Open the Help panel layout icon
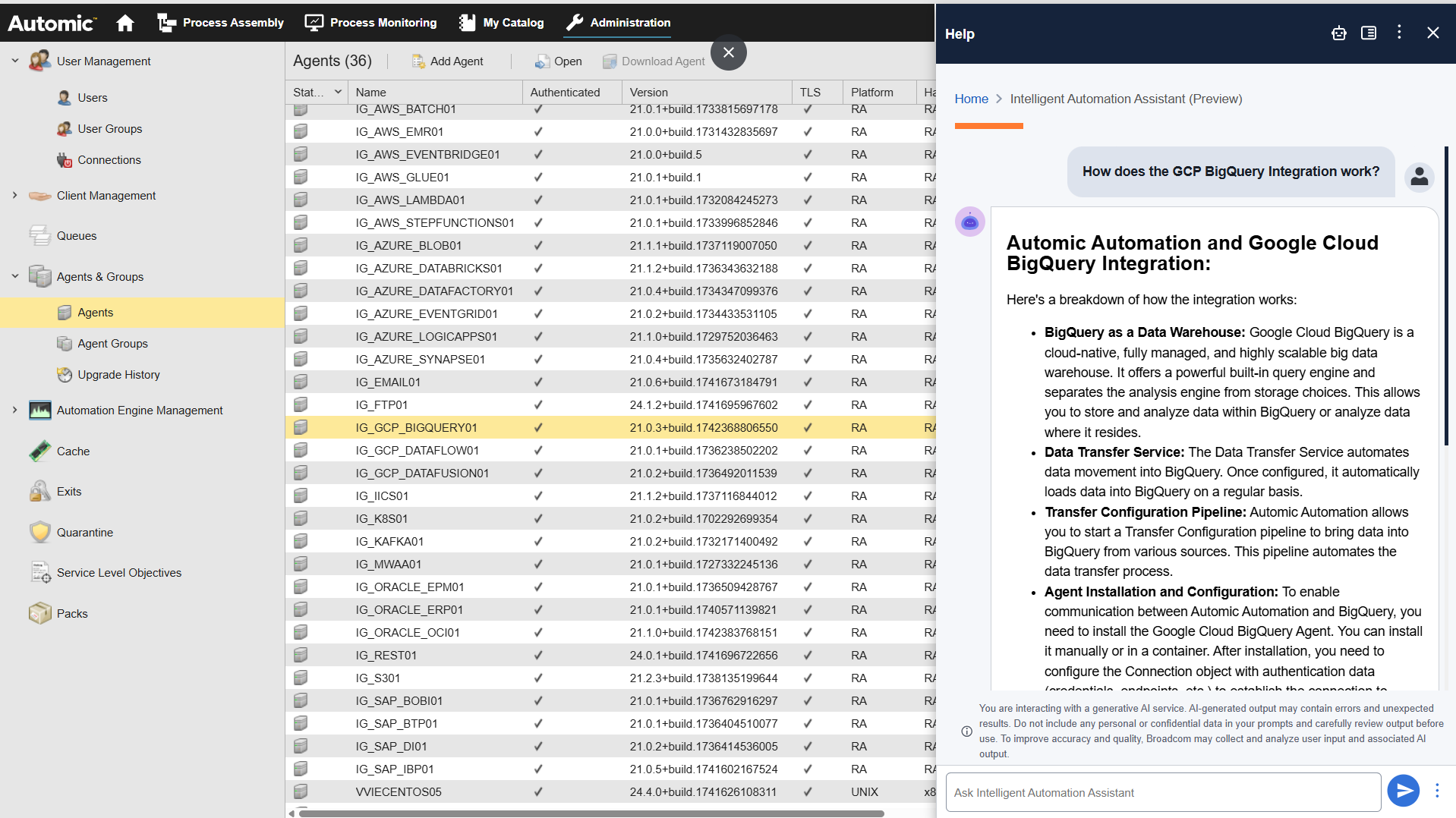The image size is (1456, 818). point(1369,33)
